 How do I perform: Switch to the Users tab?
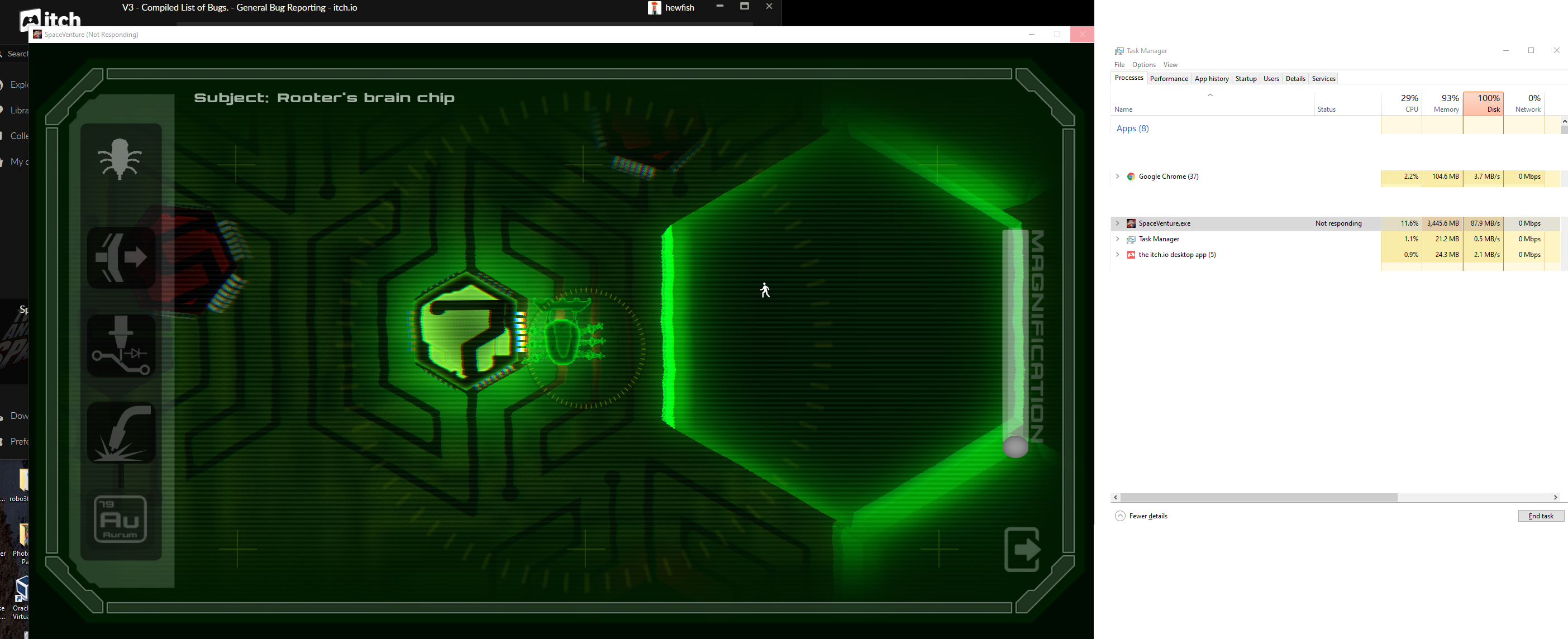(x=1271, y=79)
